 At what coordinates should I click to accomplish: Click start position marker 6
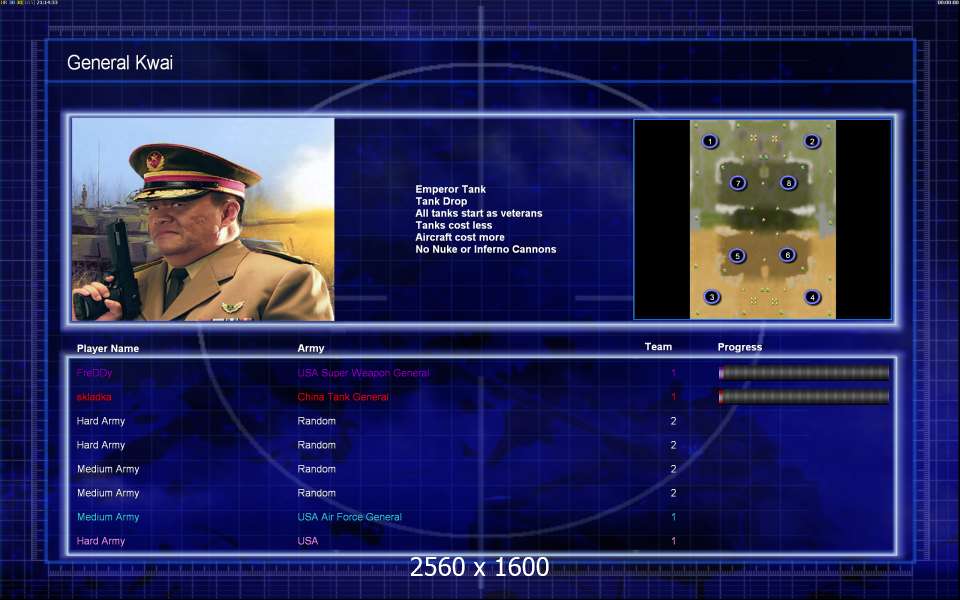point(787,255)
